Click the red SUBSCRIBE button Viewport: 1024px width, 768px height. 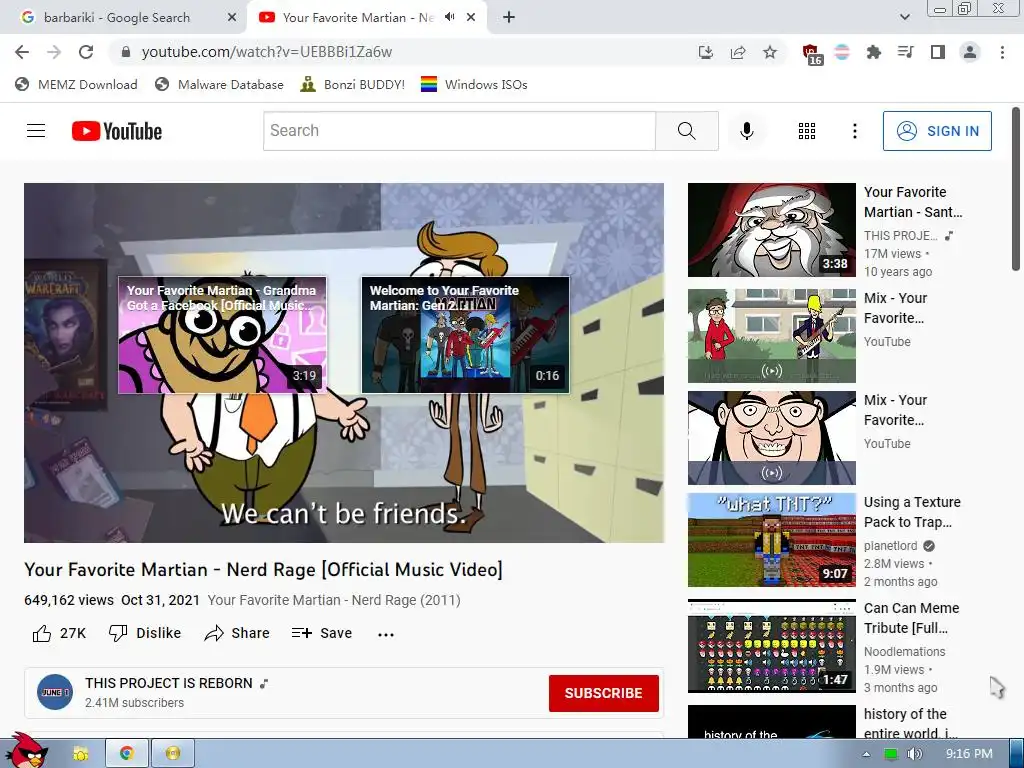click(603, 693)
